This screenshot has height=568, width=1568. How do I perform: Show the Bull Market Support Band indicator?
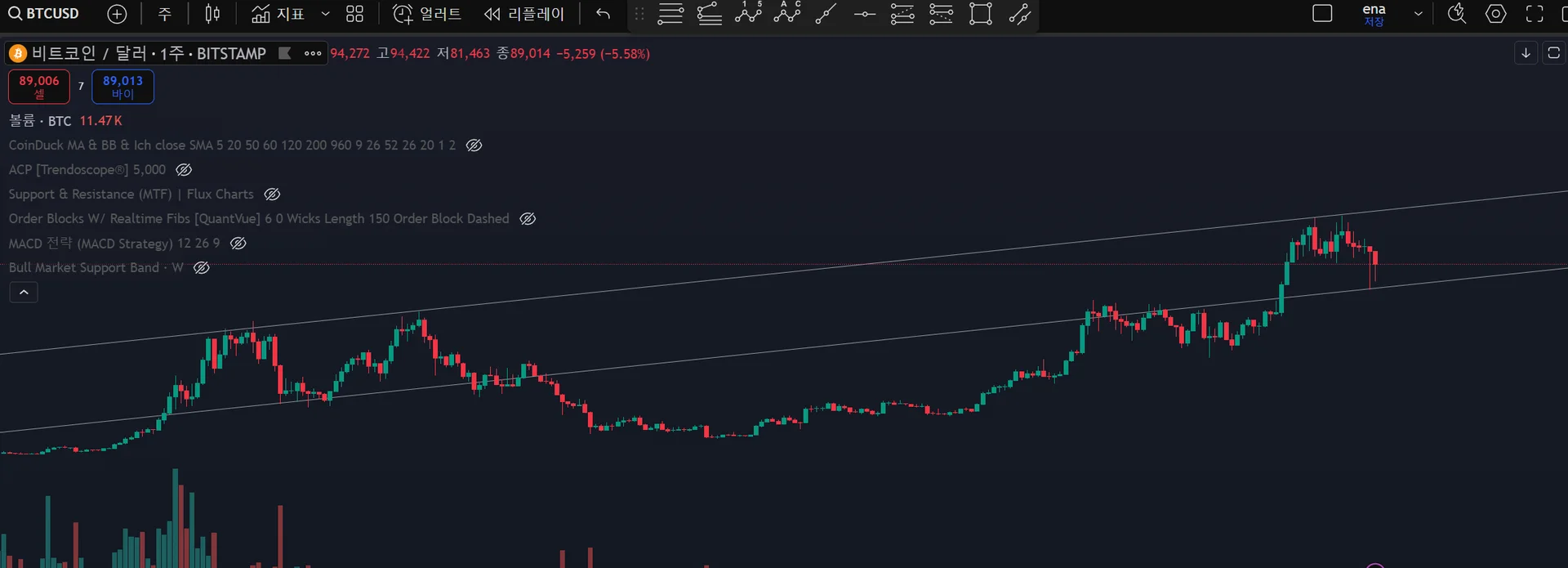(x=201, y=268)
